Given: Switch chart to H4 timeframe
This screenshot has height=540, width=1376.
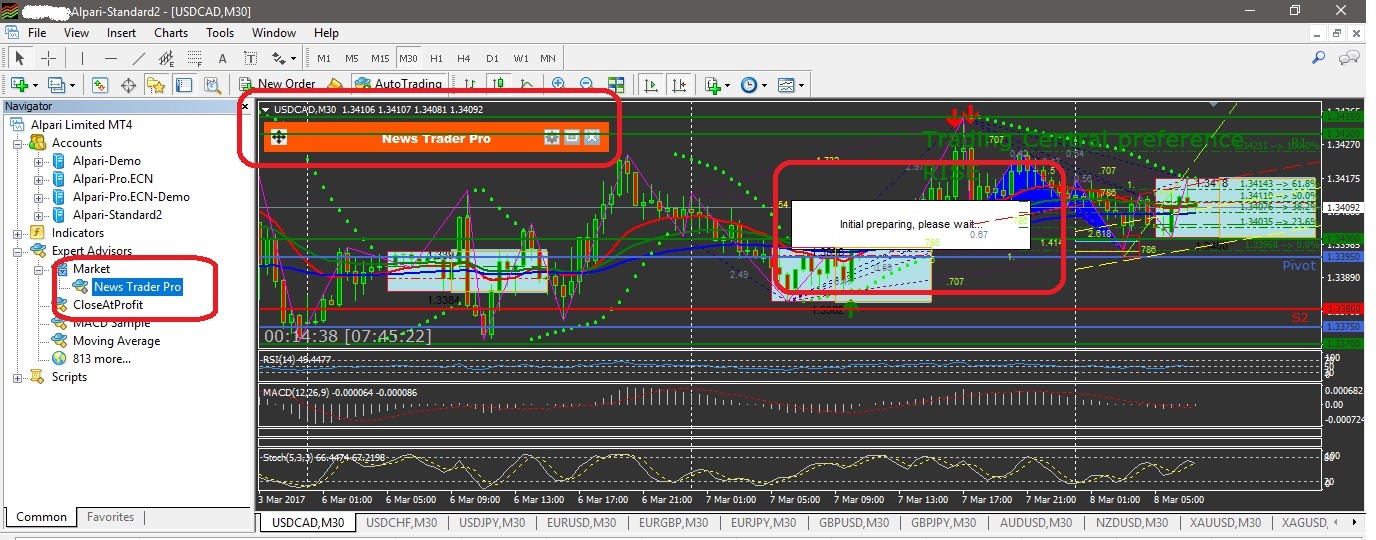Looking at the screenshot, I should click(464, 58).
